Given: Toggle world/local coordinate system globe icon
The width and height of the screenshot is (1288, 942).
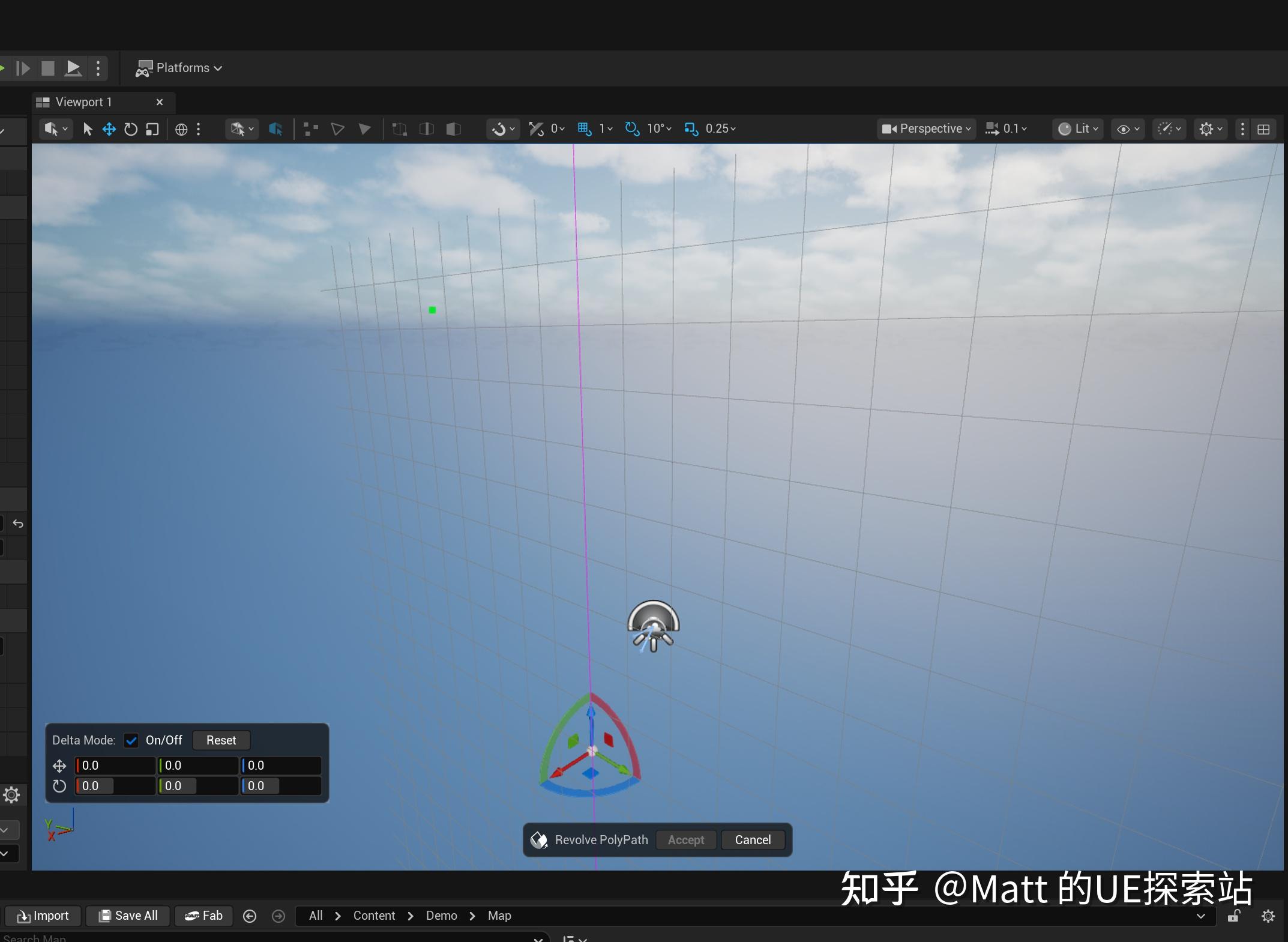Looking at the screenshot, I should point(181,129).
